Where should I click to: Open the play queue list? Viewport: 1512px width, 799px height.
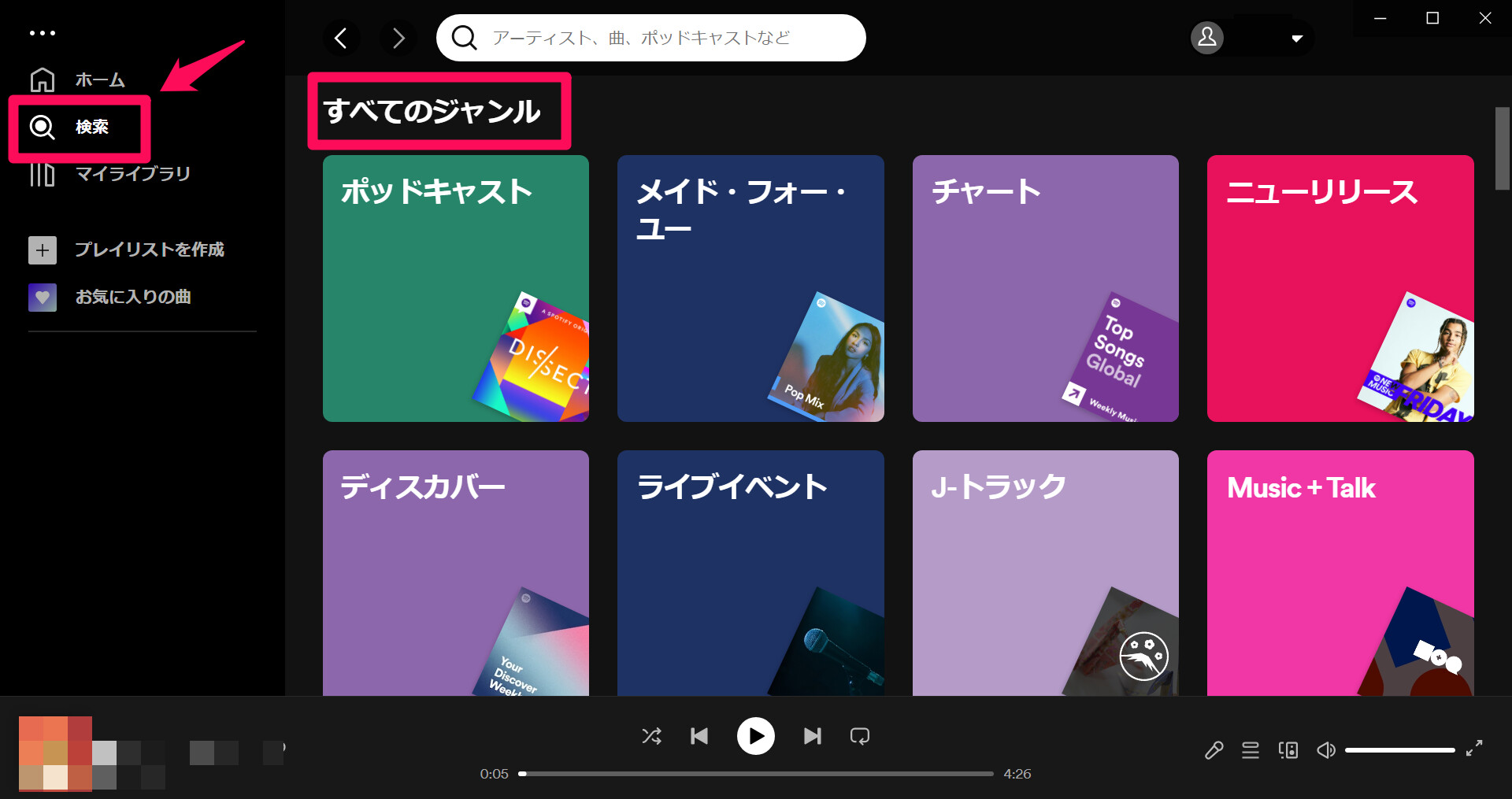coord(1251,750)
